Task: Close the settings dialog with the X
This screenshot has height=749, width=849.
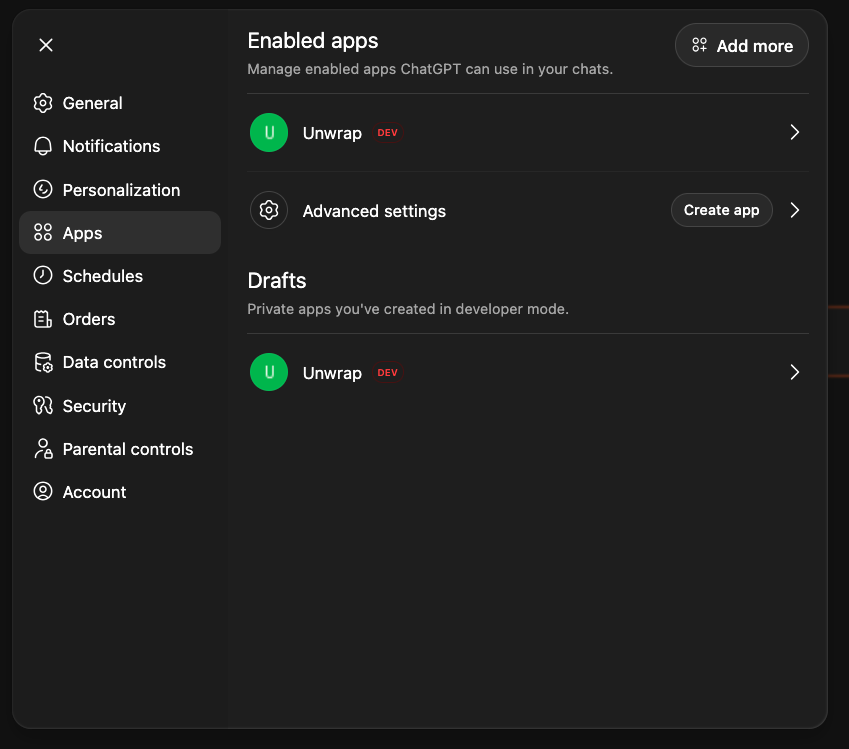Action: point(46,45)
